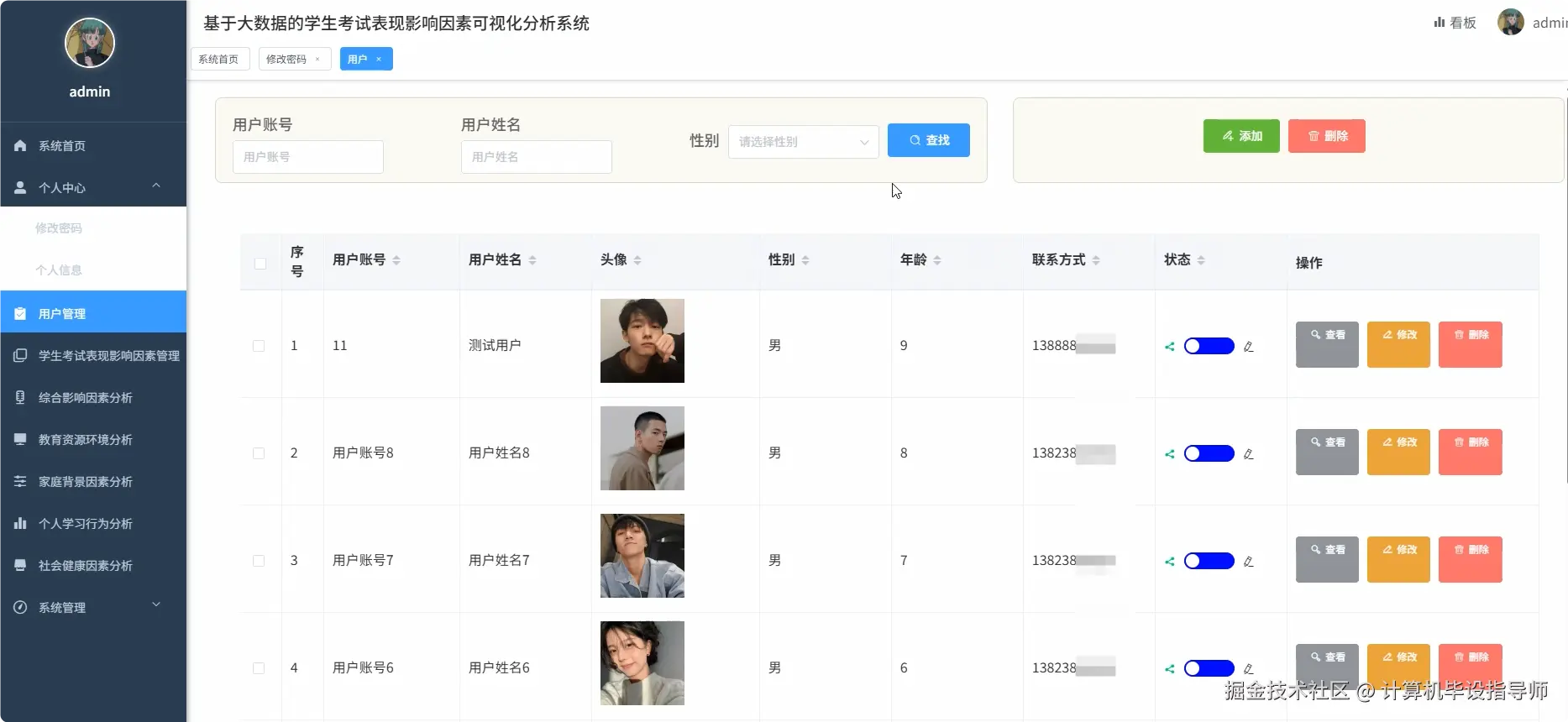The height and width of the screenshot is (722, 1568).
Task: Click the status edit pencil in 测试用户 row
Action: [x=1249, y=346]
